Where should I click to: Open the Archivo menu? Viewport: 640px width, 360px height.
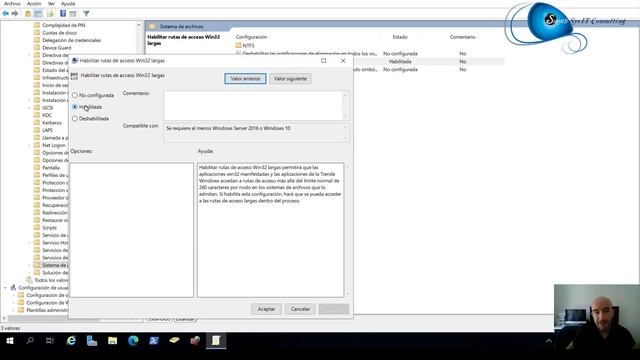point(12,4)
